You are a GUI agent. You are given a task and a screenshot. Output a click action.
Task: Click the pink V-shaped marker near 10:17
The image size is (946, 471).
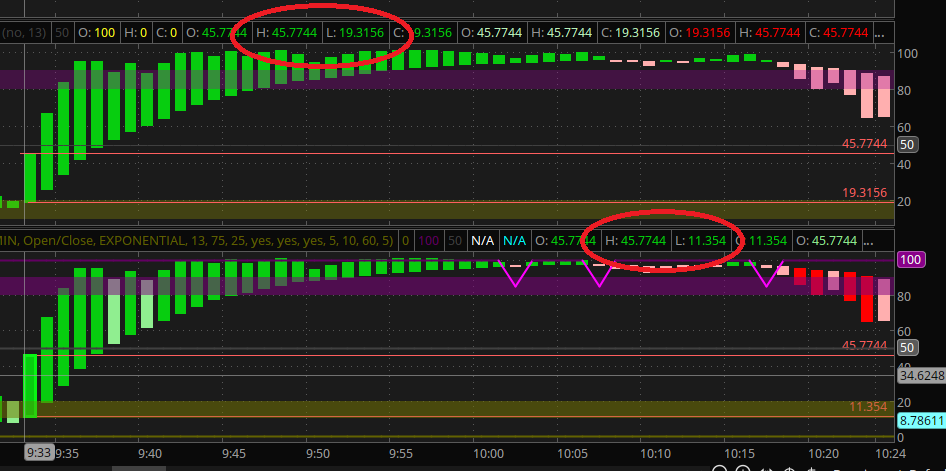coord(766,275)
